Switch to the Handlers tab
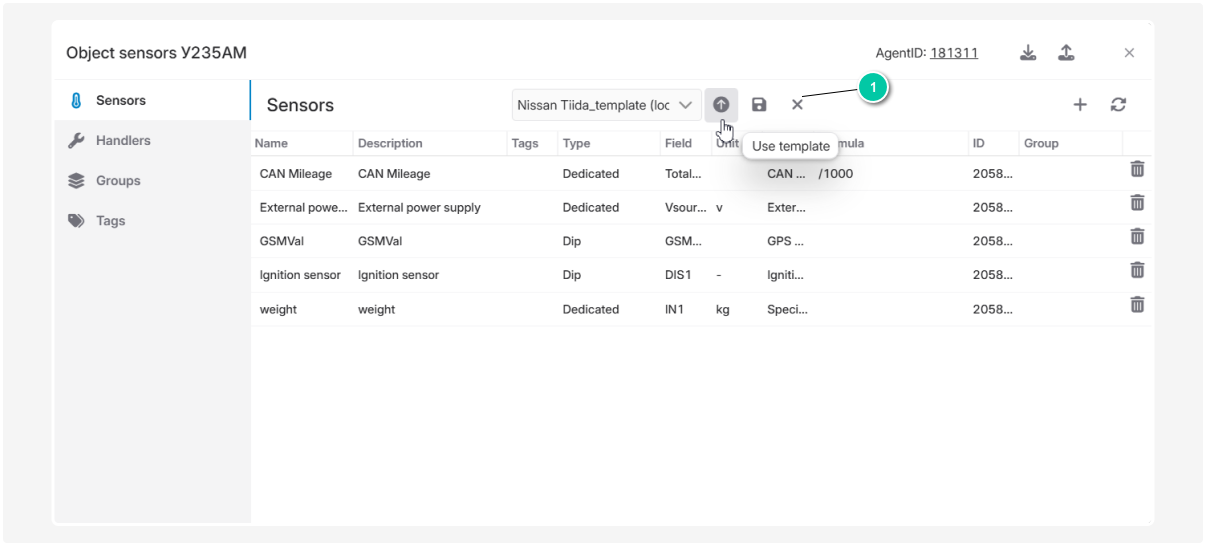The width and height of the screenshot is (1206, 546). pos(123,141)
